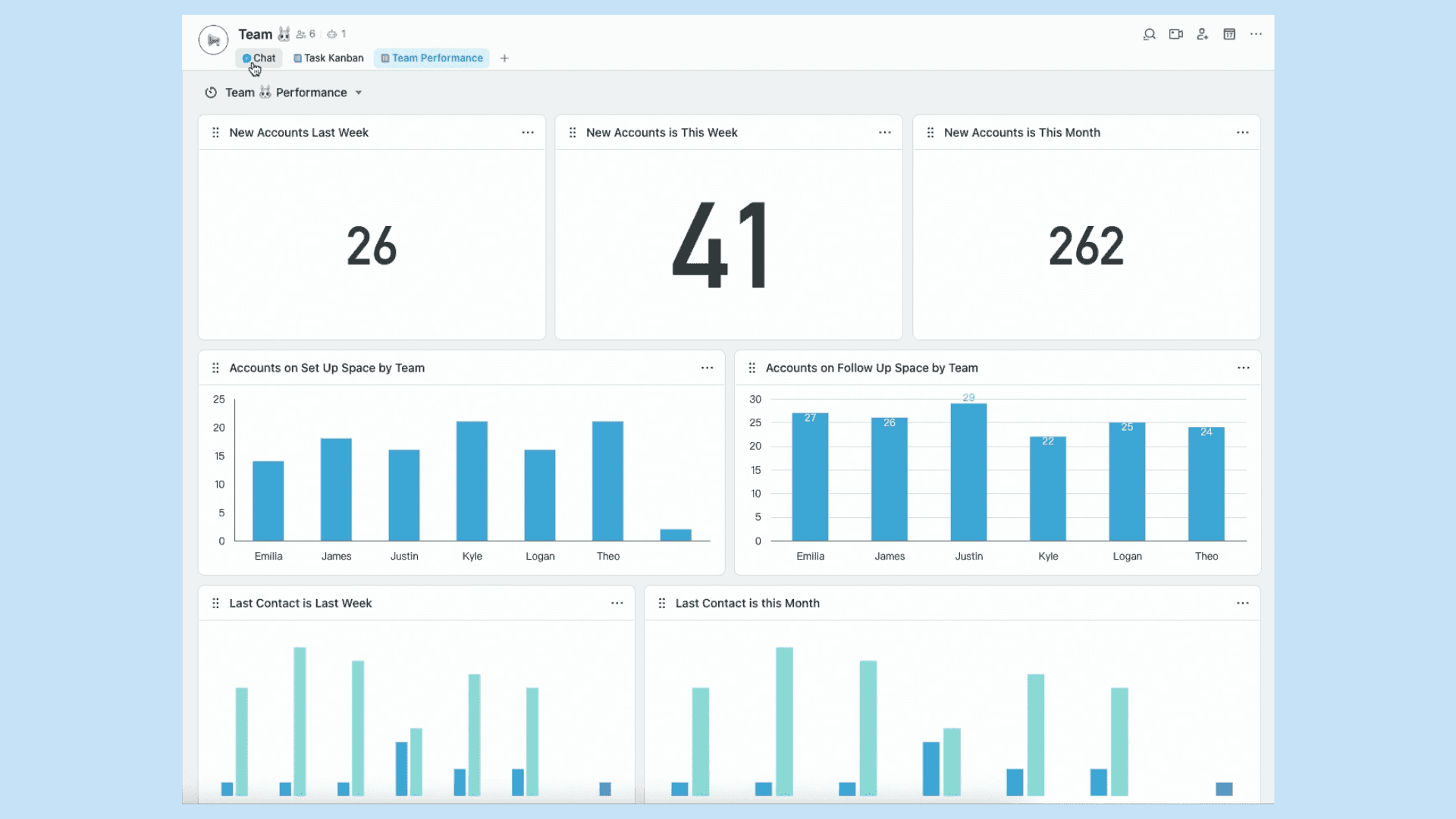Click the drag handle on New Accounts Last Week
The width and height of the screenshot is (1456, 819).
215,132
